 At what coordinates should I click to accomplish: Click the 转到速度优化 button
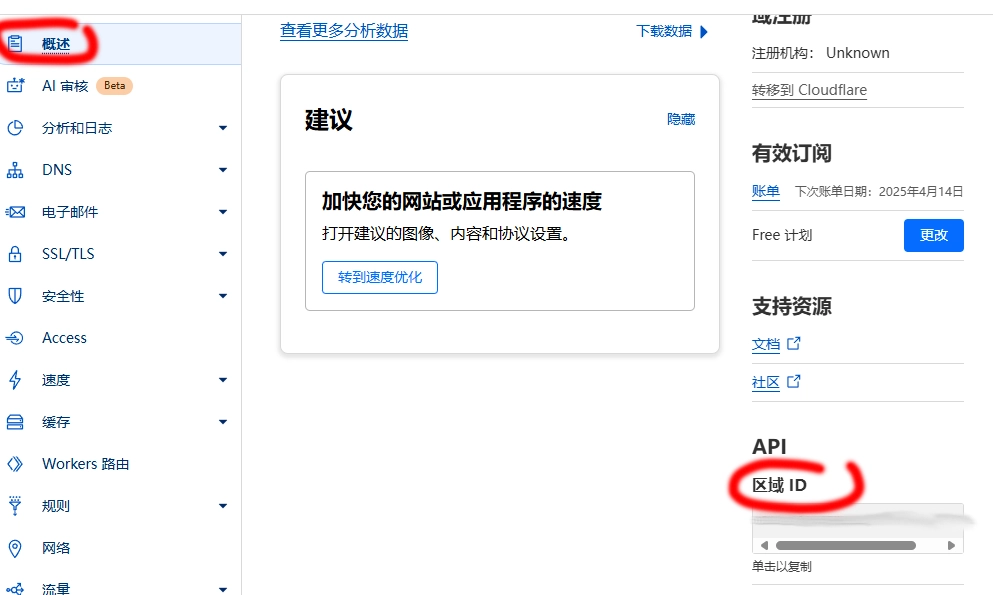pos(380,277)
